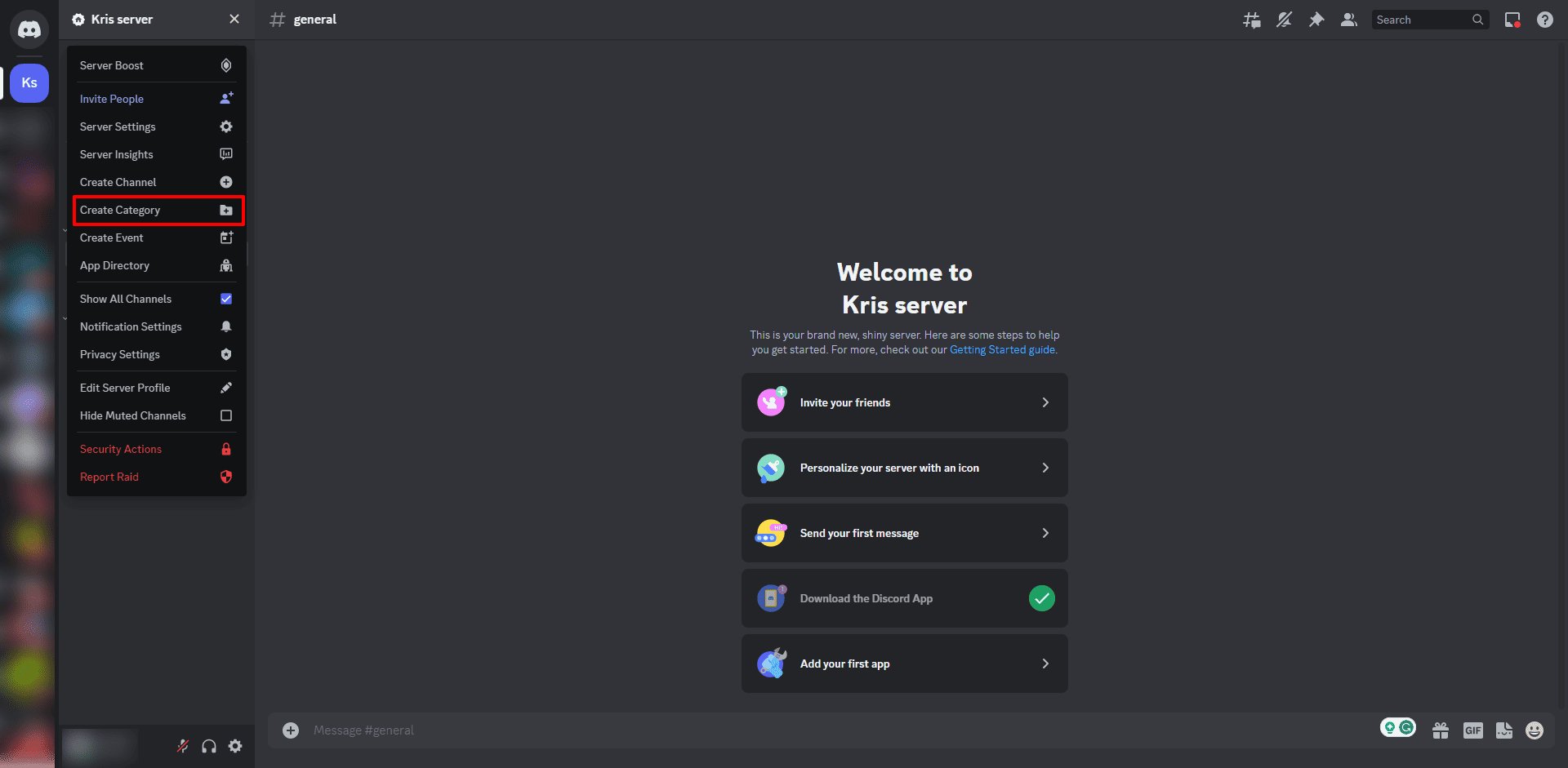Click the general channel name in header

point(315,20)
